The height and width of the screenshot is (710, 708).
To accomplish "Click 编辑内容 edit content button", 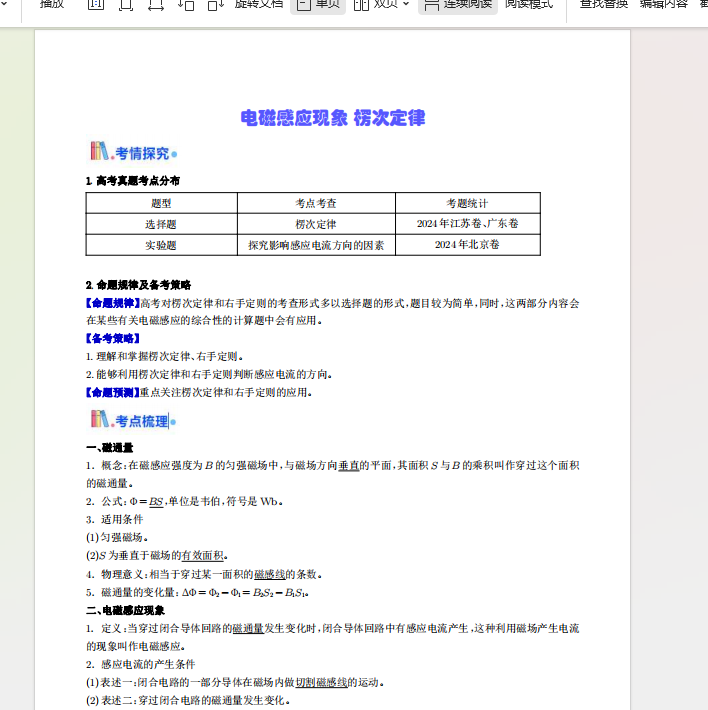I will pyautogui.click(x=664, y=5).
